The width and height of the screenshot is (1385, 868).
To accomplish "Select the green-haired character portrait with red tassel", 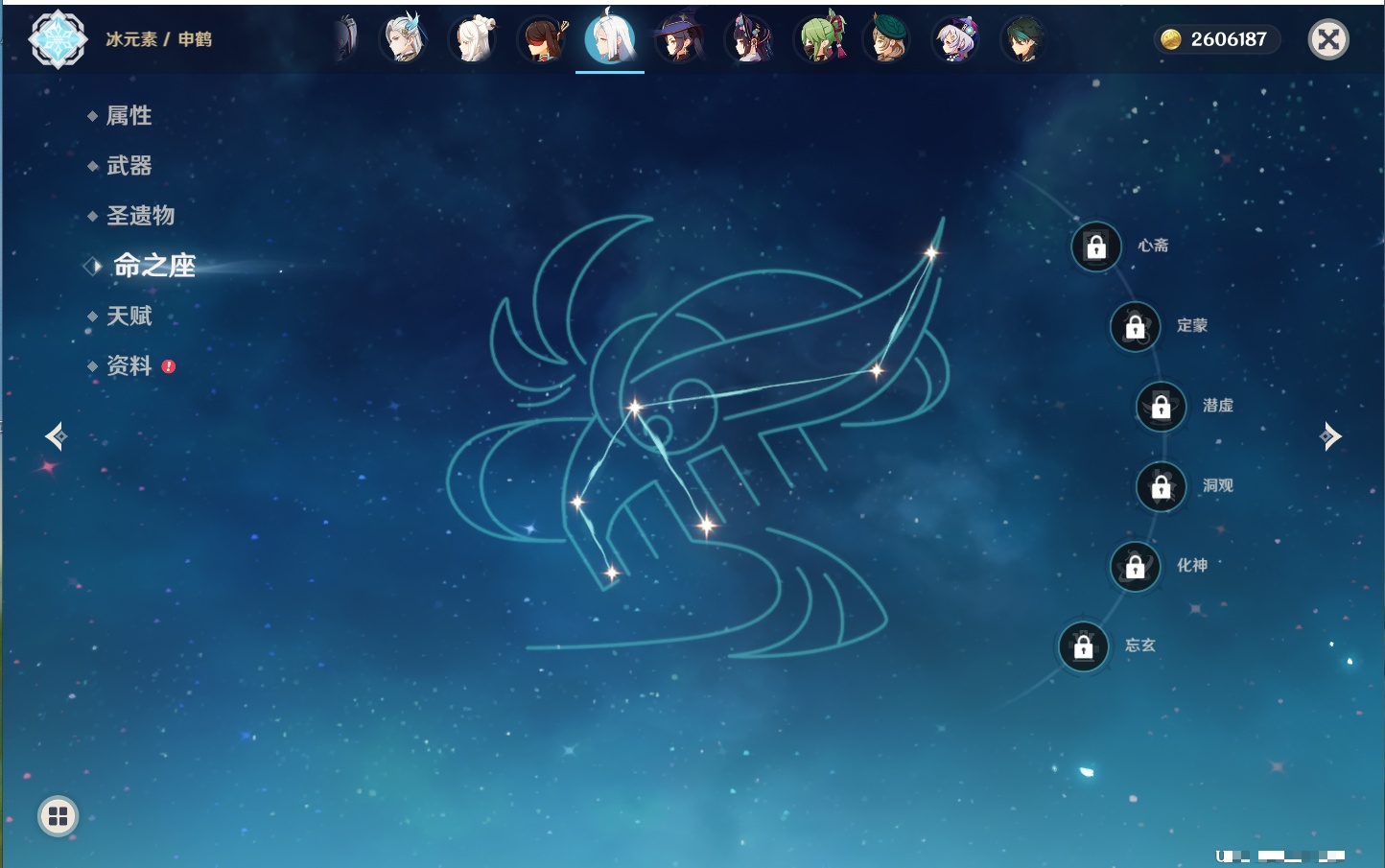I will (x=821, y=39).
